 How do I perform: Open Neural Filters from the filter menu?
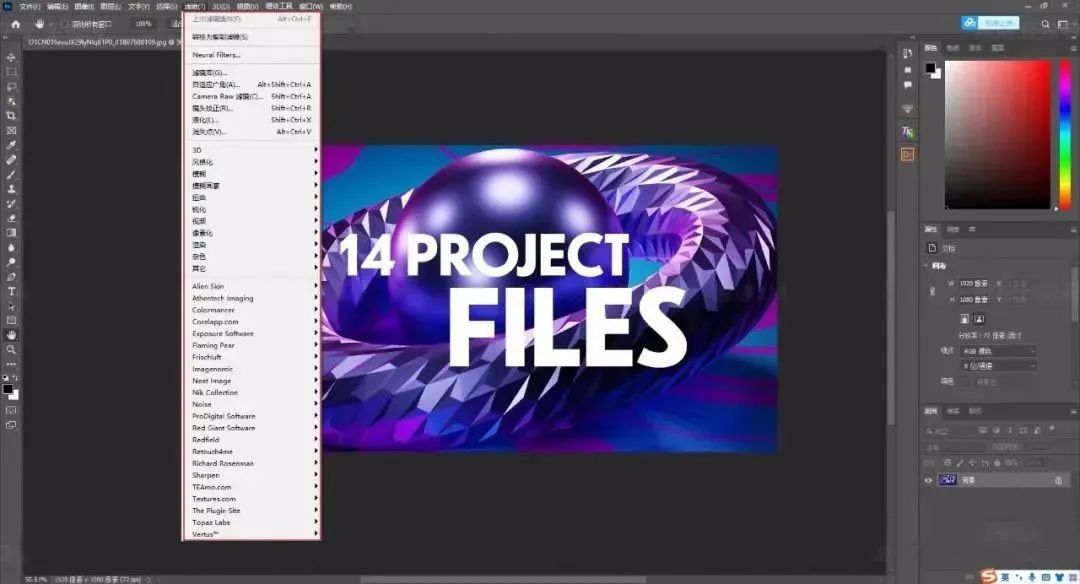click(x=217, y=55)
